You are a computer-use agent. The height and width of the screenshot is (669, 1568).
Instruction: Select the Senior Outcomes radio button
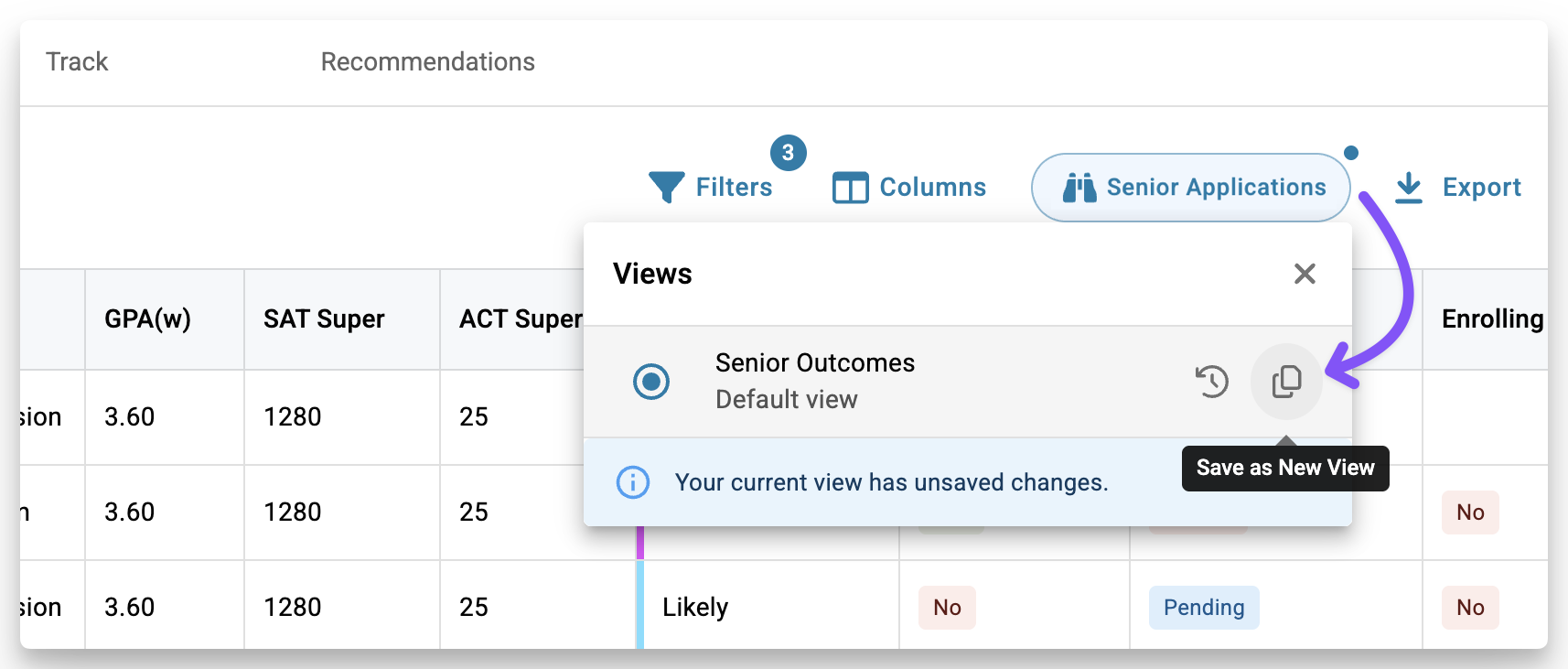651,382
